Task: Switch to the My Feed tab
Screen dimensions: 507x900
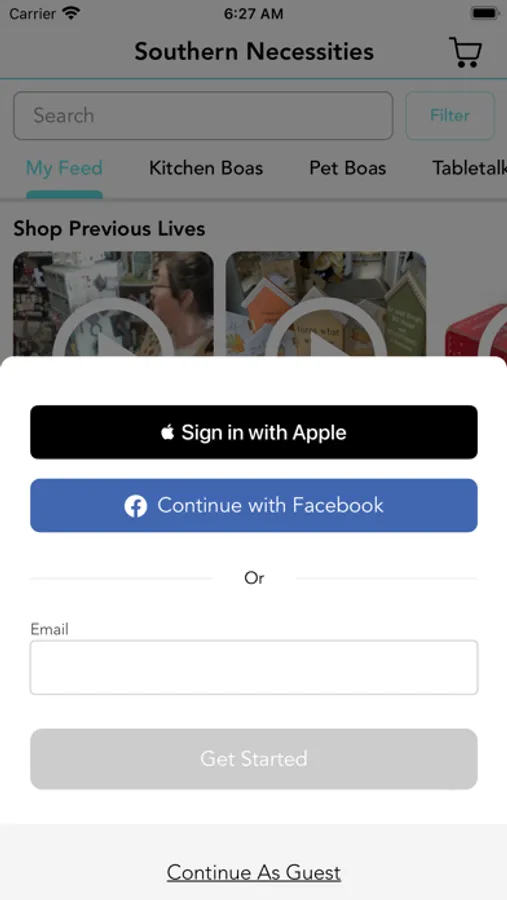Action: tap(64, 168)
